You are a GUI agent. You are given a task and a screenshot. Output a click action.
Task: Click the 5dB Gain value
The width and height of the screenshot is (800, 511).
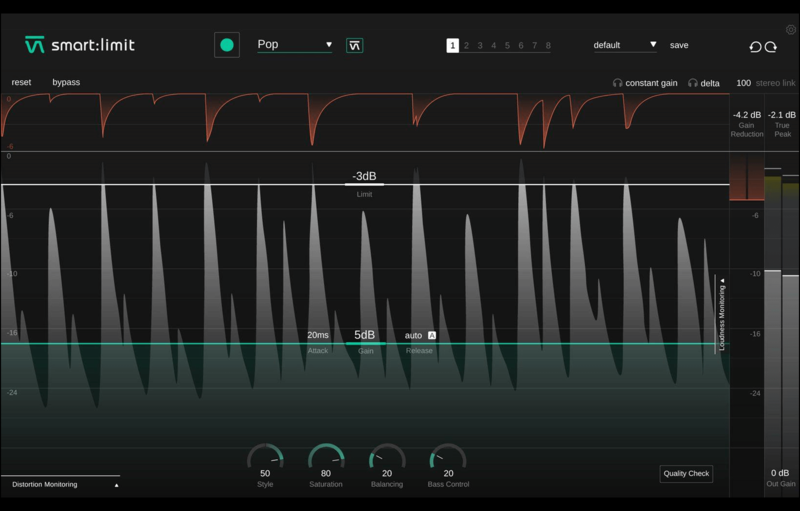364,335
